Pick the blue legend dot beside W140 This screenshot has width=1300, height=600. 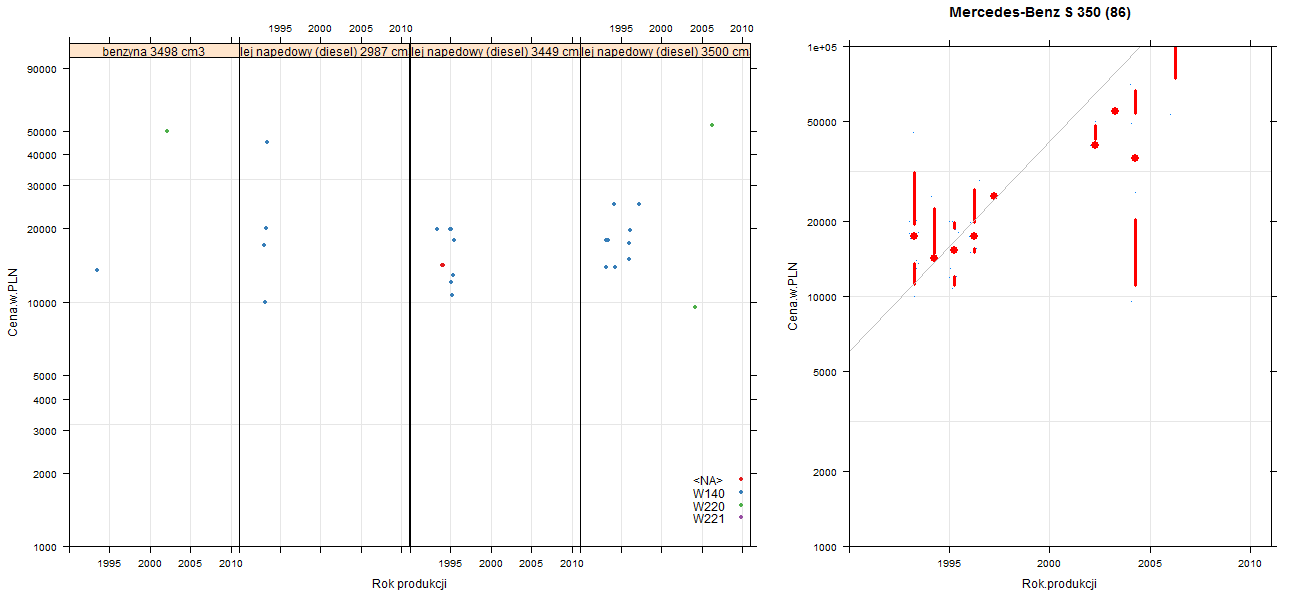(x=740, y=492)
